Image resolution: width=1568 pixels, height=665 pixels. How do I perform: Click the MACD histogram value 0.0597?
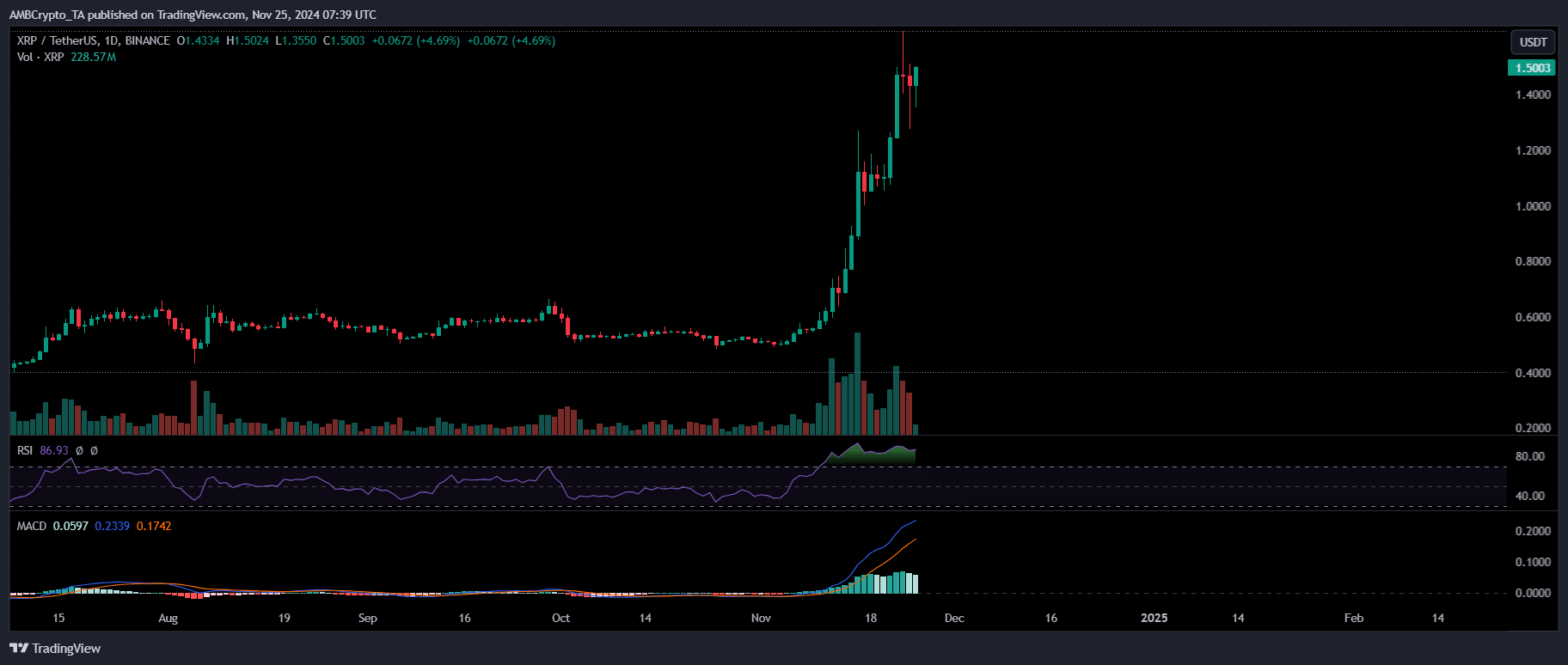70,526
